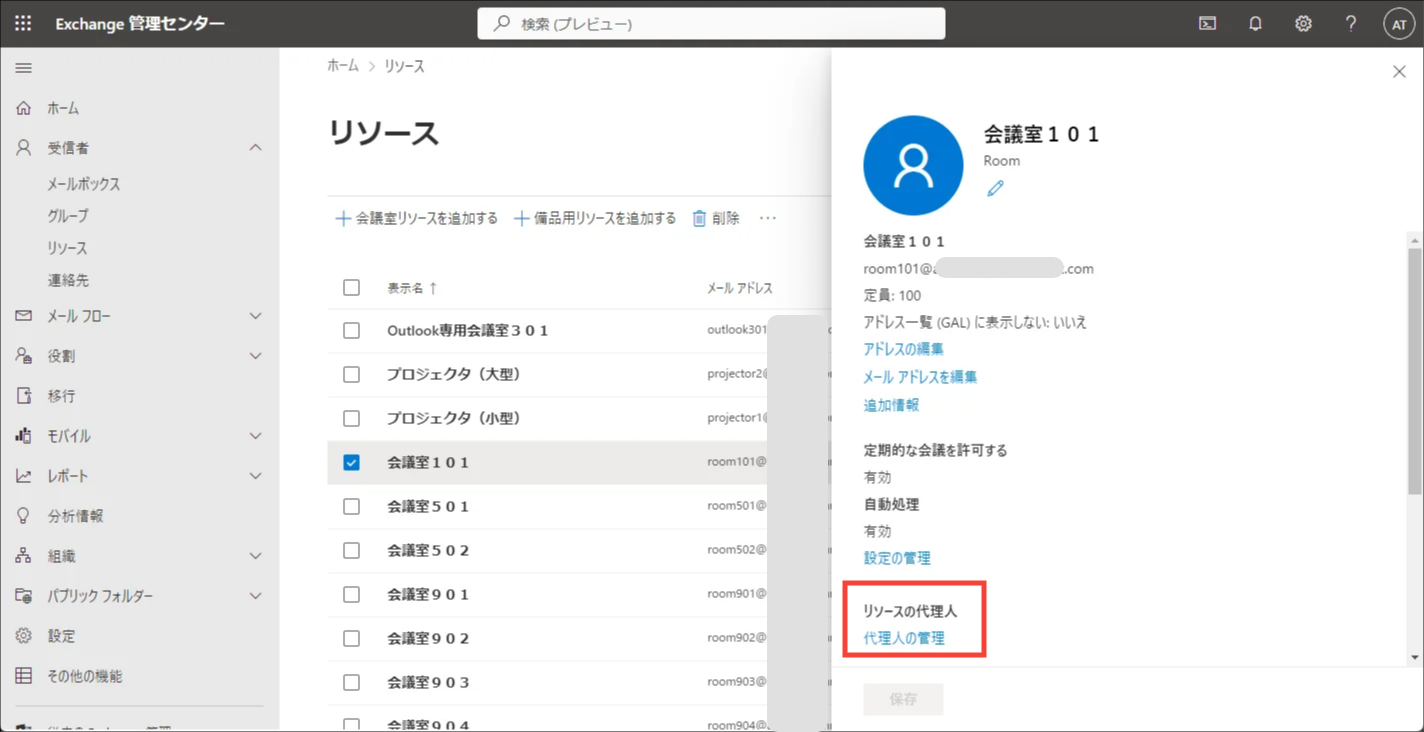Expand the メール フロー chevron
Viewport: 1424px width, 732px height.
255,316
